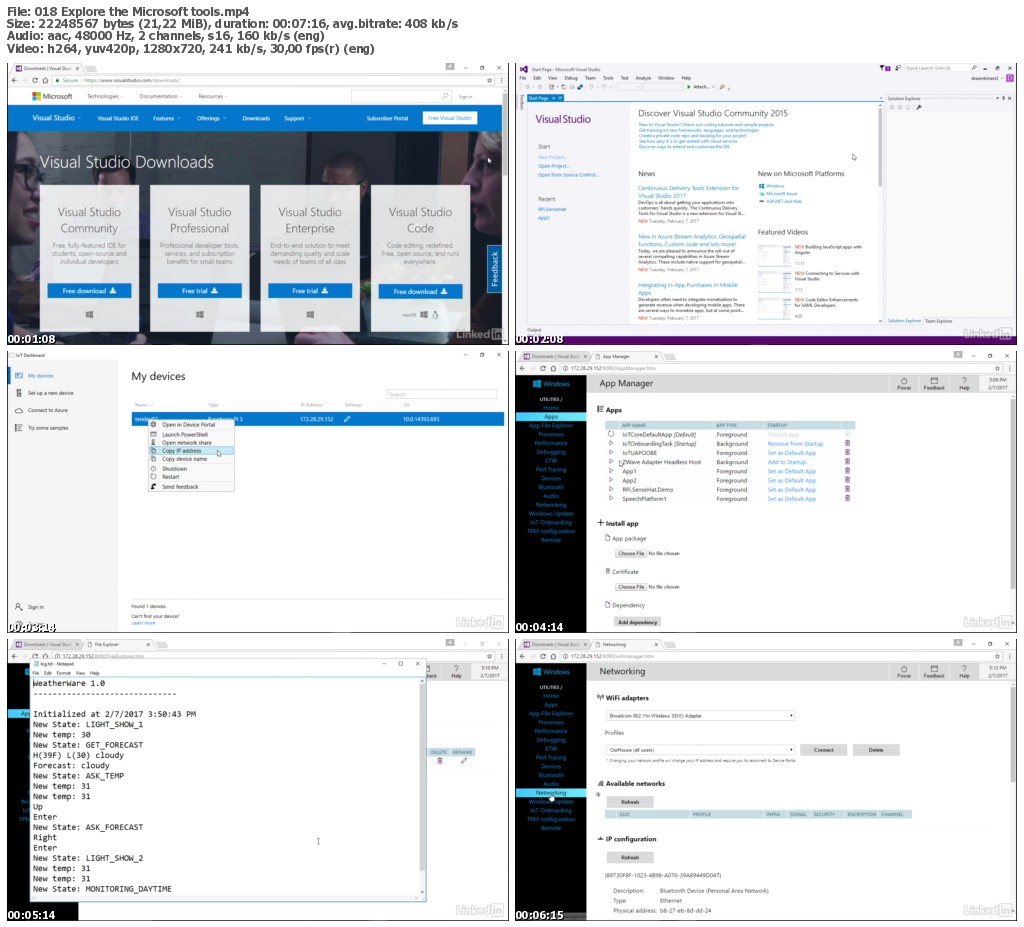Open Format menu in log.txt Notepad

pyautogui.click(x=63, y=672)
